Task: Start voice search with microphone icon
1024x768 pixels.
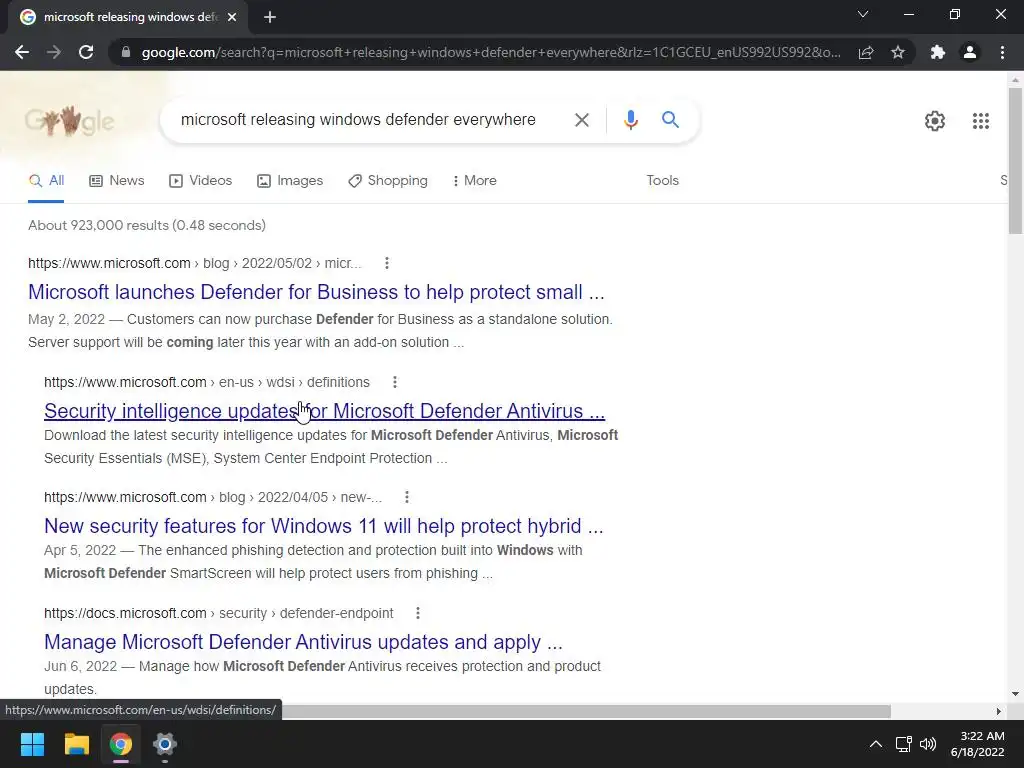Action: [630, 120]
